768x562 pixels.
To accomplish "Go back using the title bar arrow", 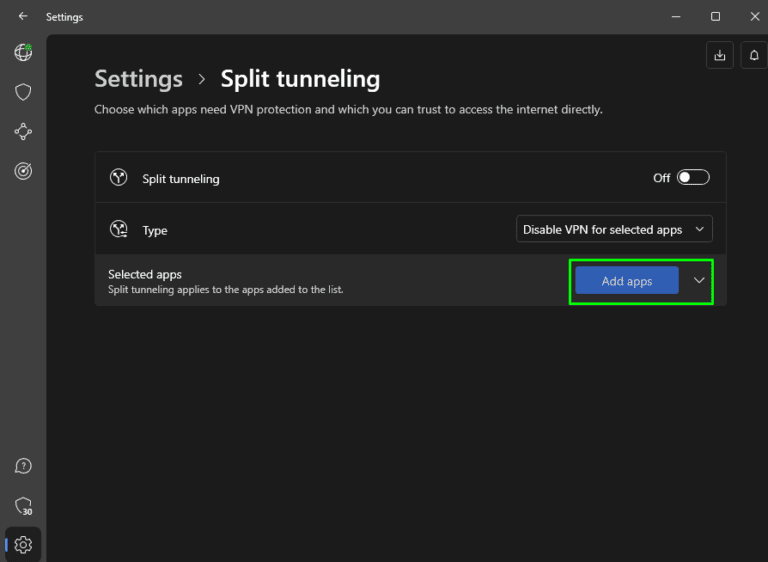I will (23, 17).
